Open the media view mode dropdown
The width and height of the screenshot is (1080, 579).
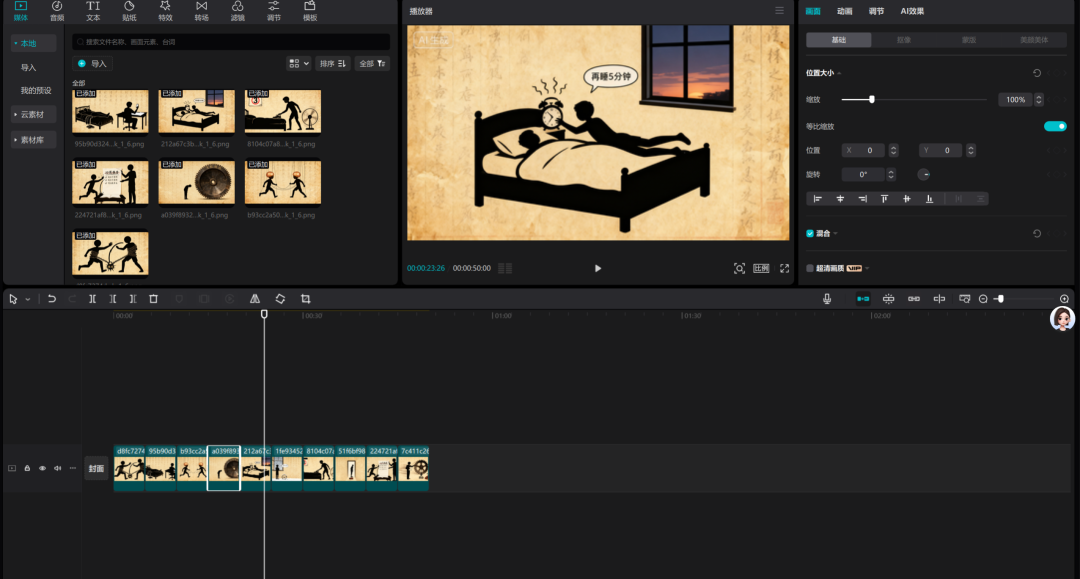(299, 63)
